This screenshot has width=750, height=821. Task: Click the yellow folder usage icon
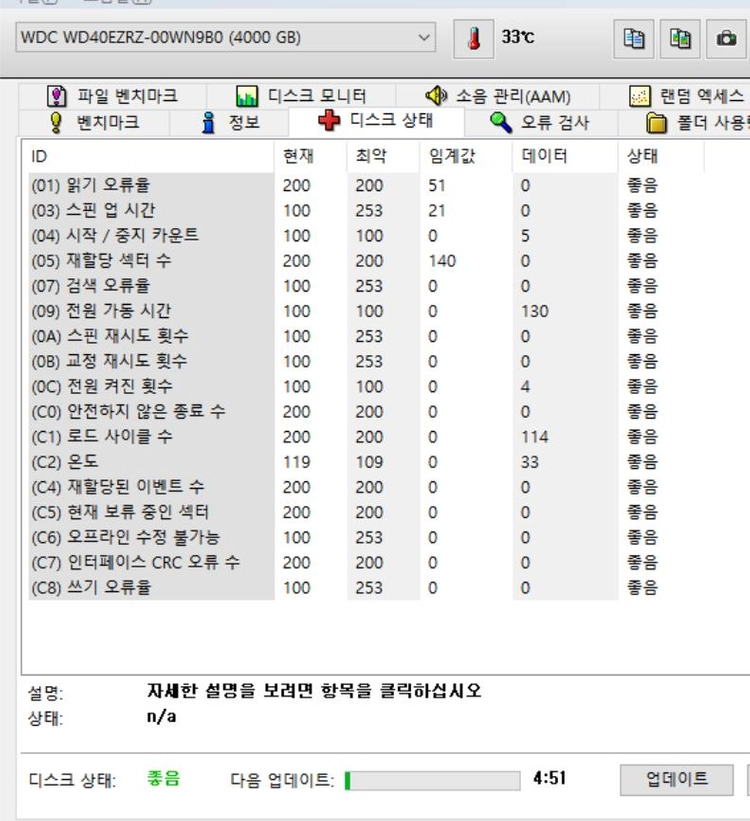coord(656,123)
